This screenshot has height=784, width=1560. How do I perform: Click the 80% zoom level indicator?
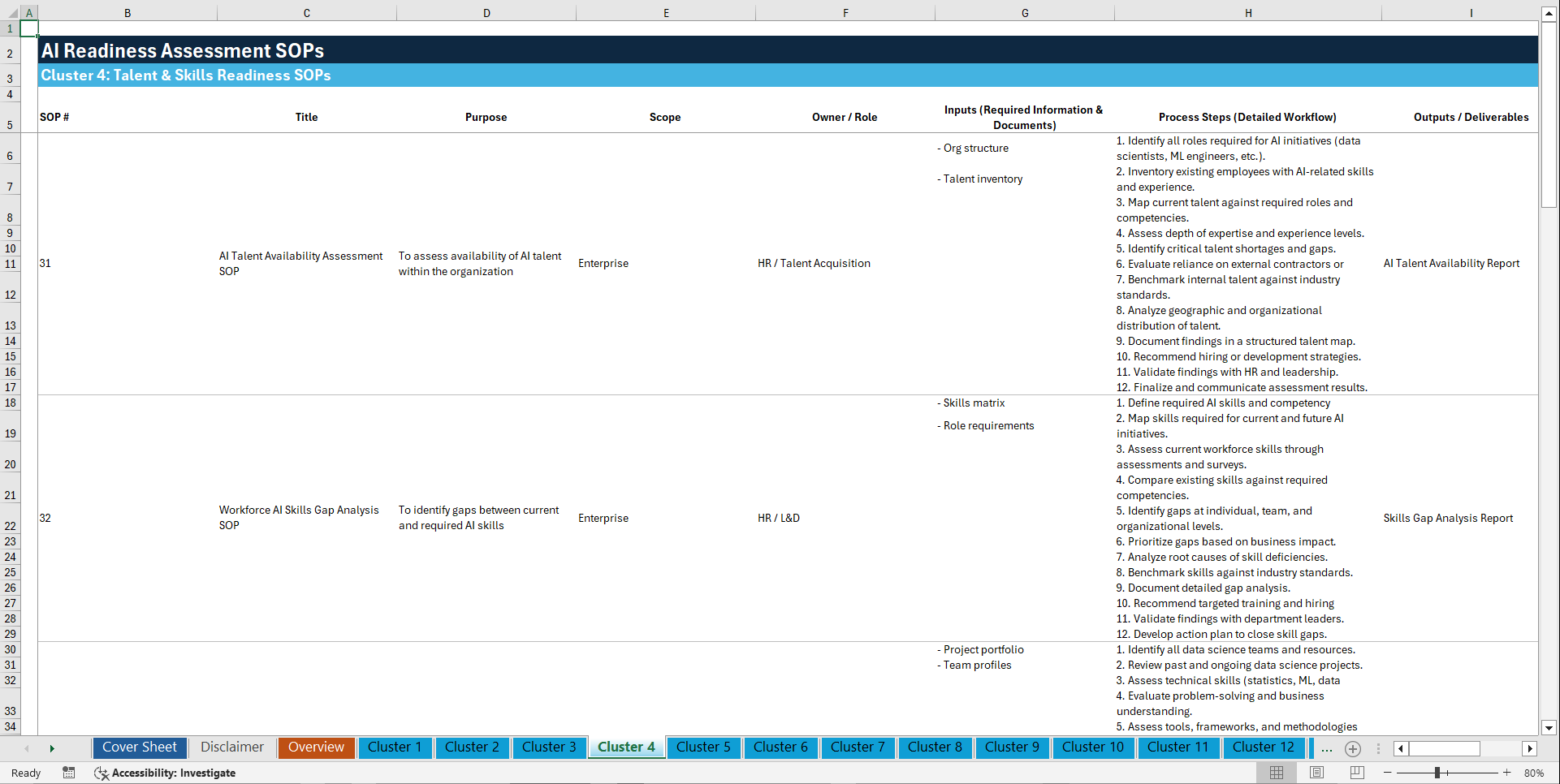coord(1536,773)
